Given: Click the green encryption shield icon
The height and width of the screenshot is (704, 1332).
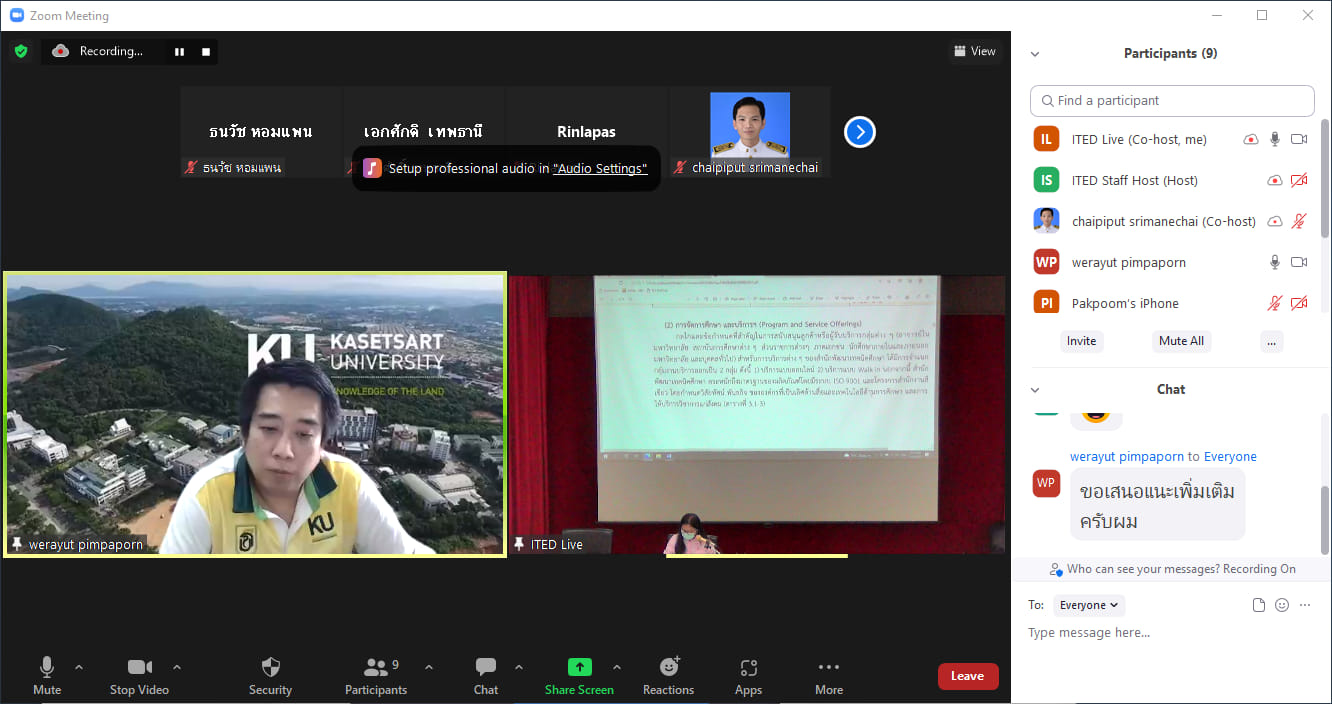Looking at the screenshot, I should [21, 51].
